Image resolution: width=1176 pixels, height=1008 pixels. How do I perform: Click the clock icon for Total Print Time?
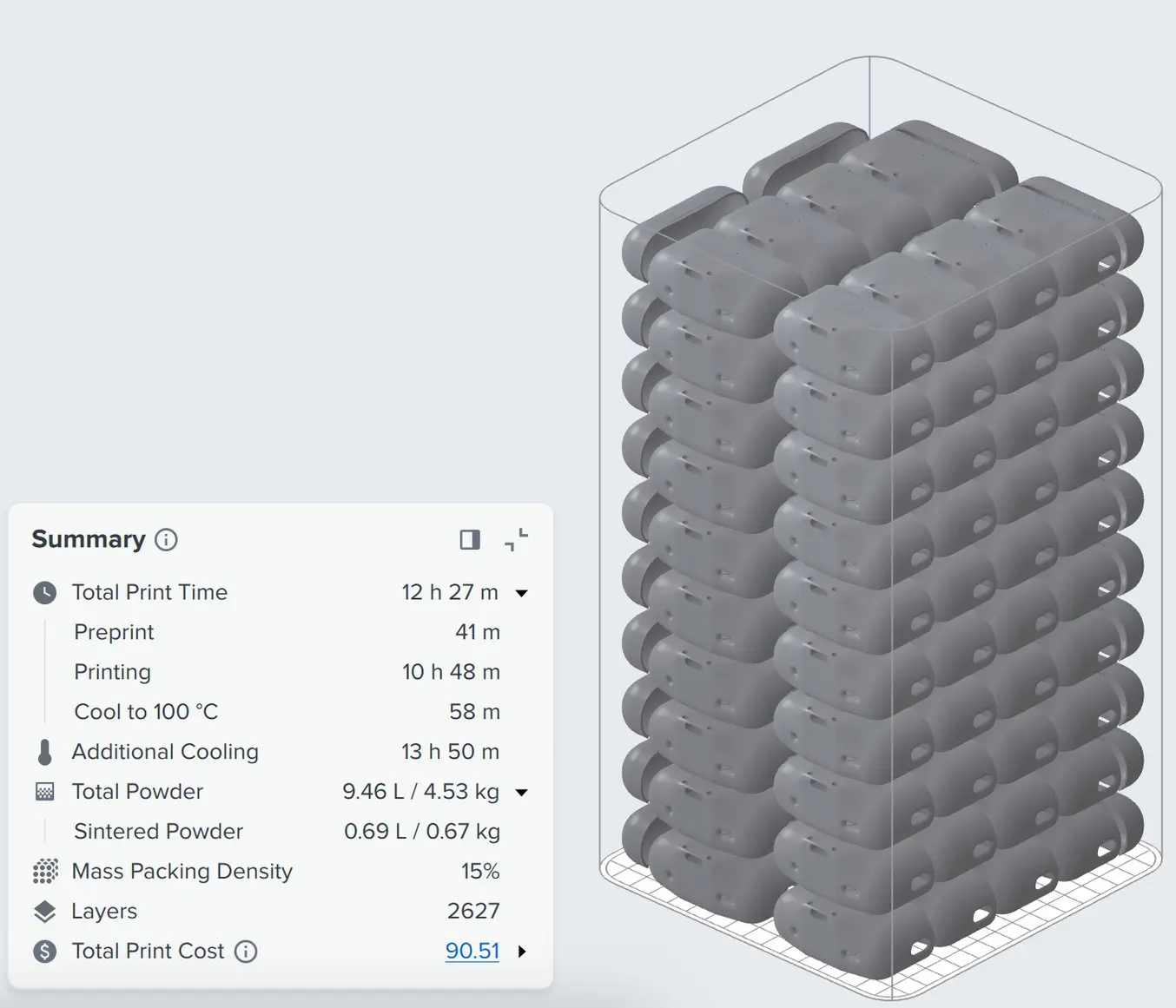pos(45,593)
